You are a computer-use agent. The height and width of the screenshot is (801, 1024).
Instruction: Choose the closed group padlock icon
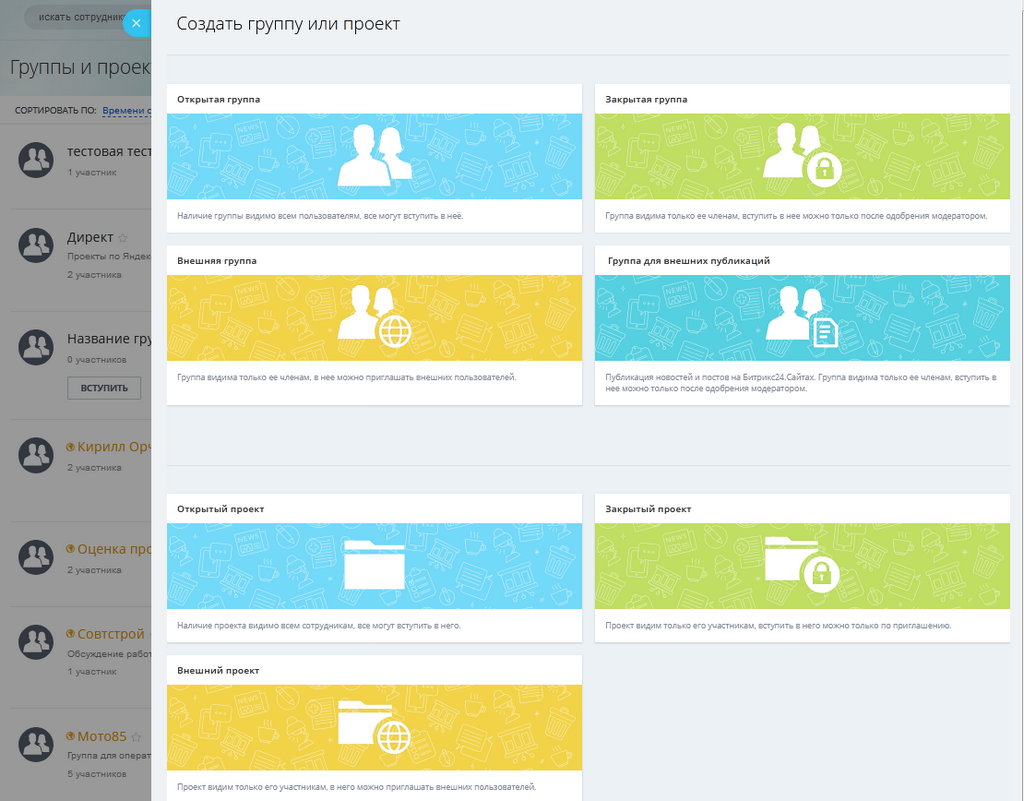(824, 170)
